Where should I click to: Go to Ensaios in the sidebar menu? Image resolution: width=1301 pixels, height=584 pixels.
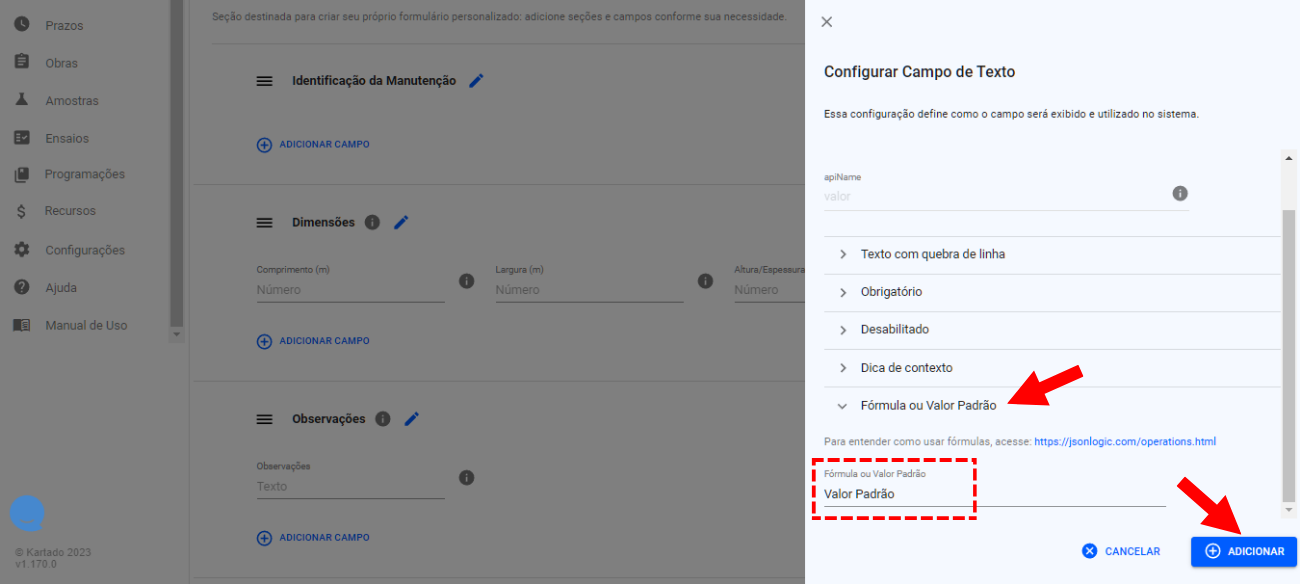(66, 139)
